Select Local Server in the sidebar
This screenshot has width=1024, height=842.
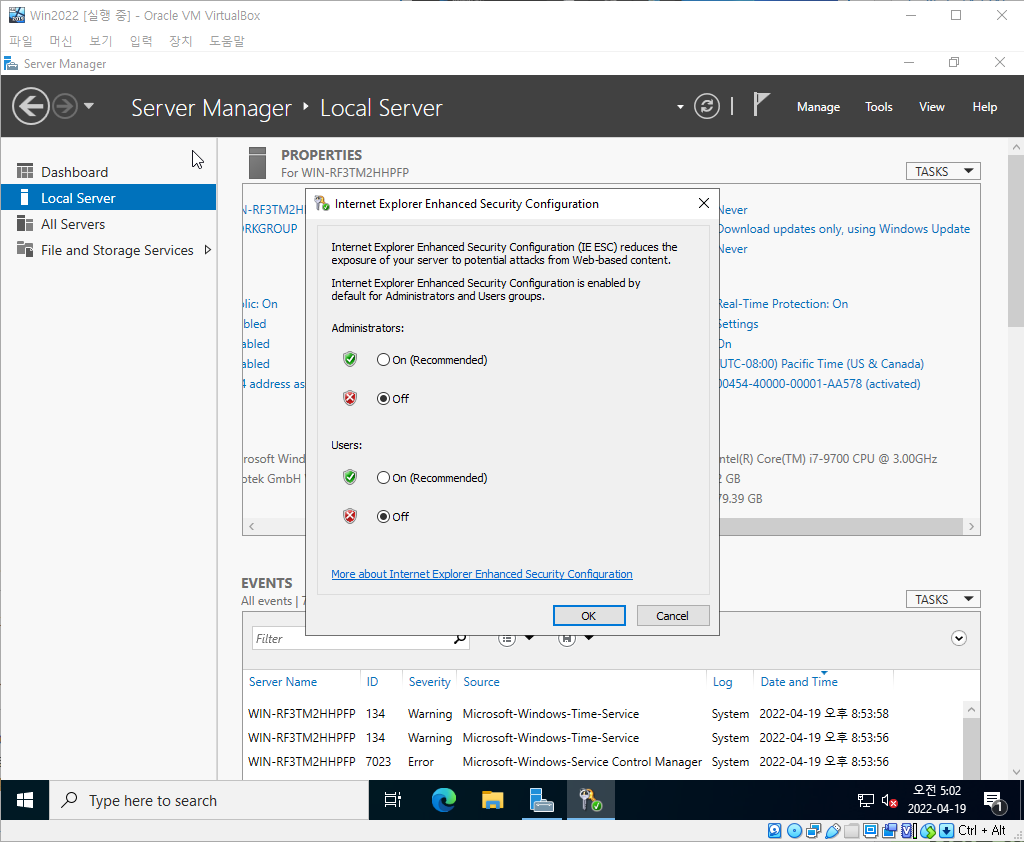tap(108, 198)
